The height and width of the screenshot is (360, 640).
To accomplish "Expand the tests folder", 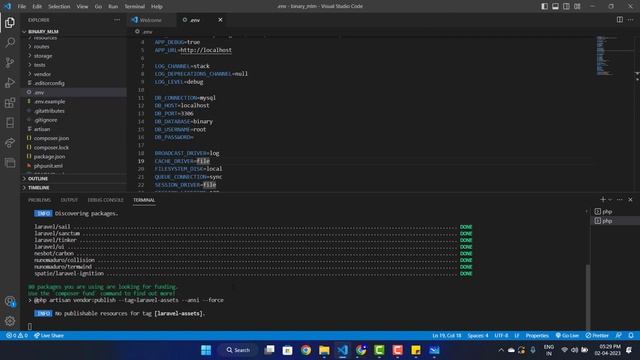I will coord(40,65).
